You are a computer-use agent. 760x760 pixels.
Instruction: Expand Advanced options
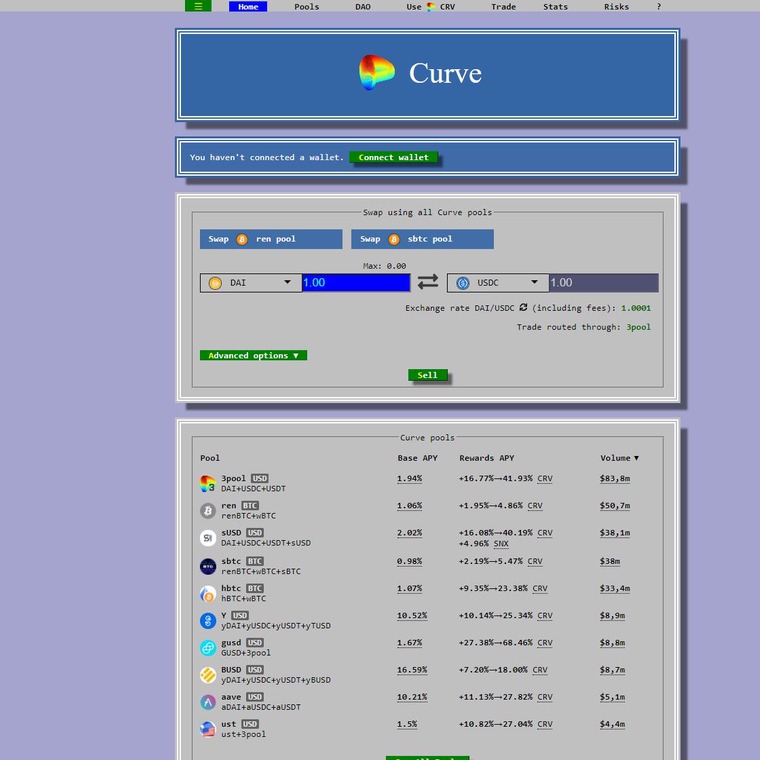(x=253, y=355)
